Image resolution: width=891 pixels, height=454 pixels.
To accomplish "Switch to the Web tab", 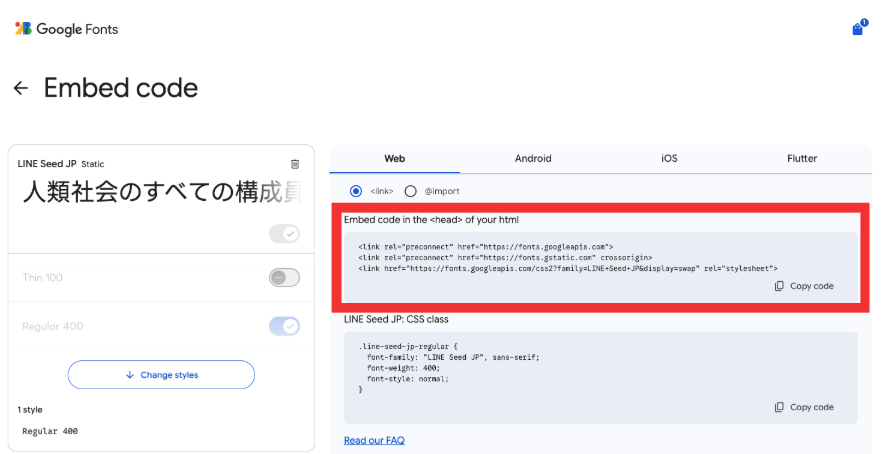I will [395, 158].
